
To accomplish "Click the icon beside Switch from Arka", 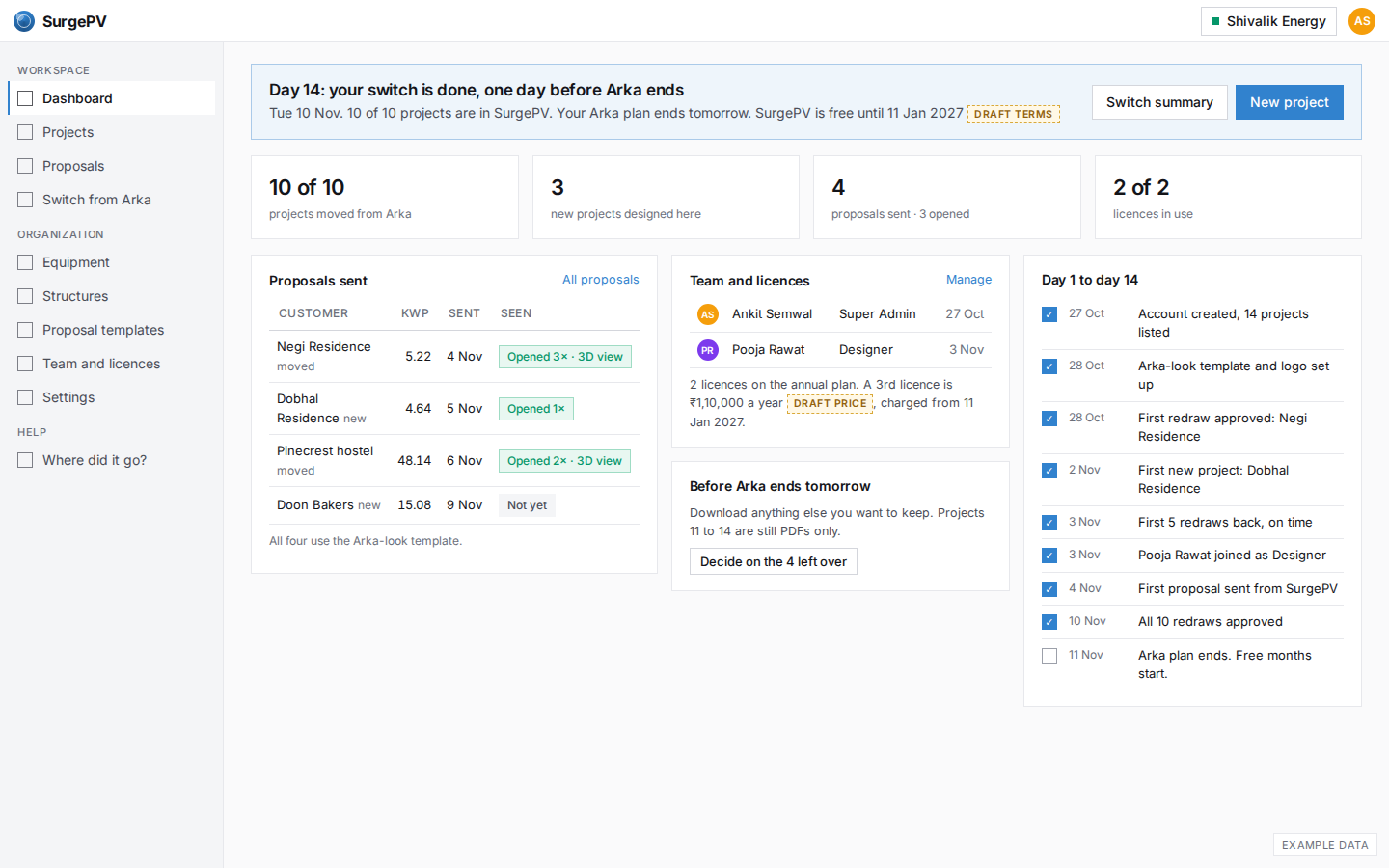I will coord(25,200).
